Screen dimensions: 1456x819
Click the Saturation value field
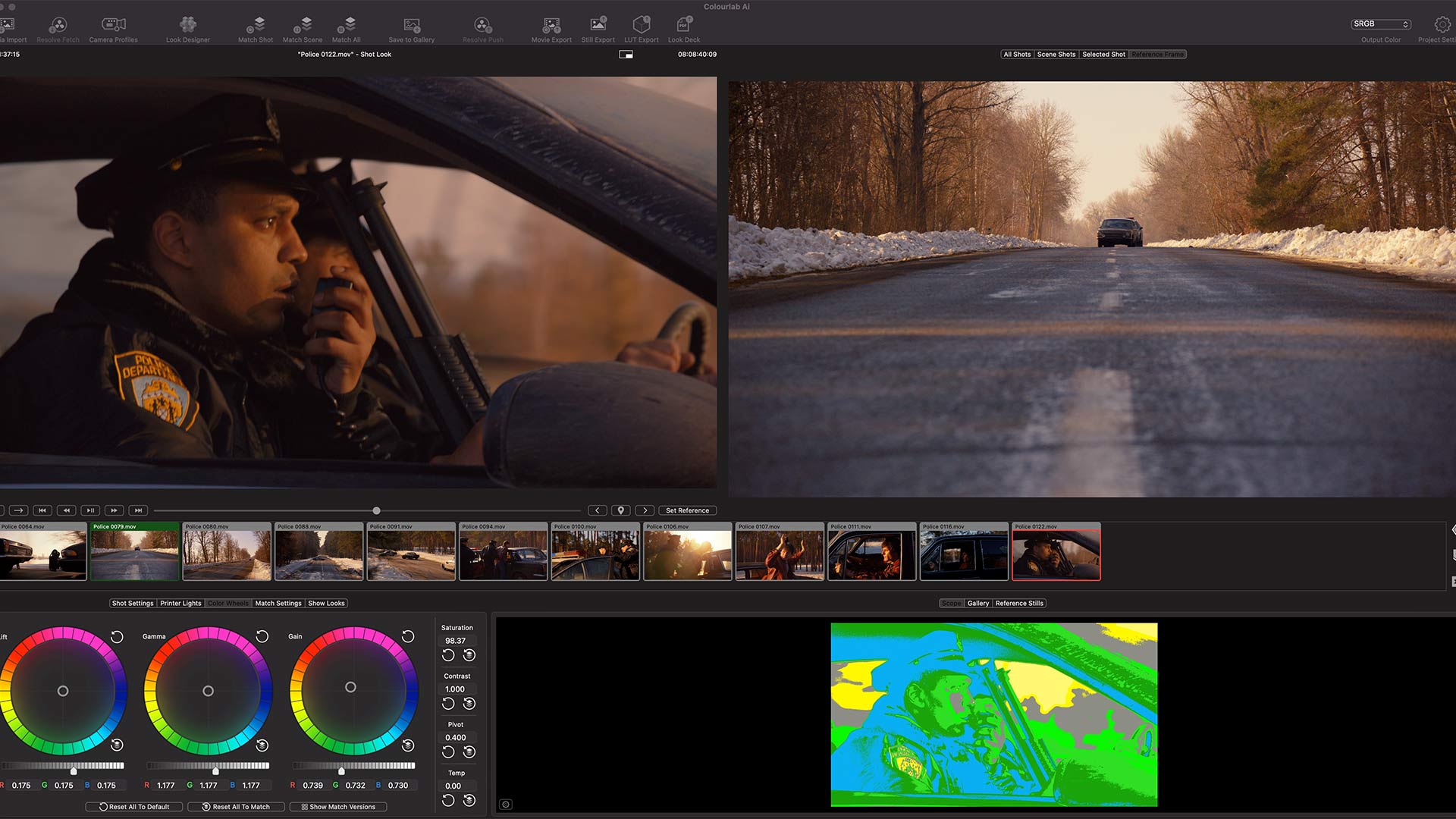click(457, 641)
